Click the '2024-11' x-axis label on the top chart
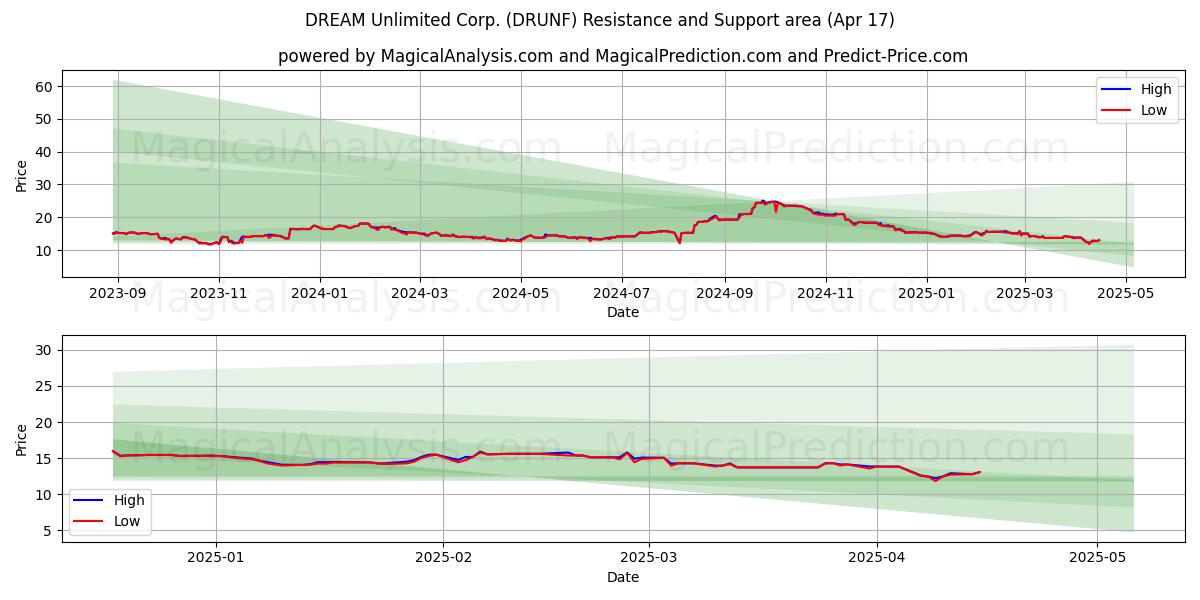Screen dimensions: 1200x600 825,294
